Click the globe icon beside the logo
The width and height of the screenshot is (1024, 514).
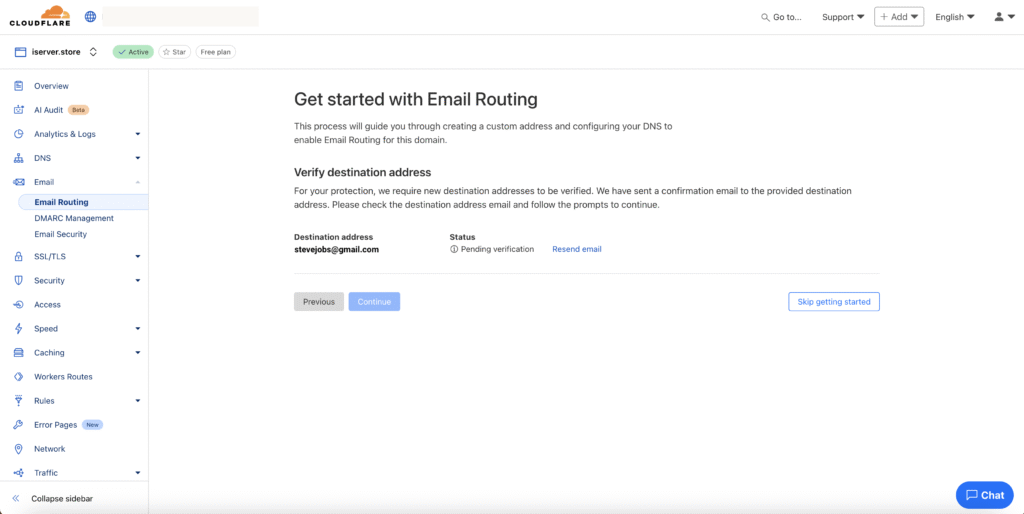tap(91, 17)
